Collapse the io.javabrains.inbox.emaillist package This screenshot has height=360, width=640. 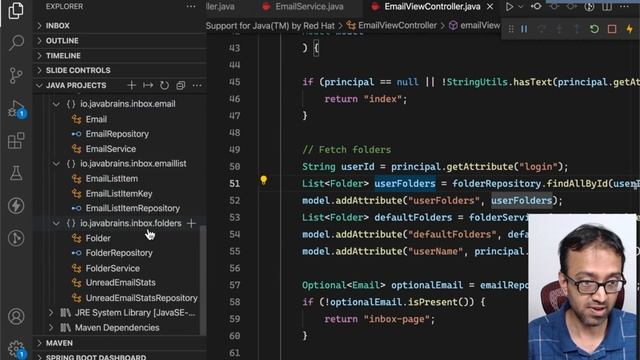pyautogui.click(x=56, y=164)
